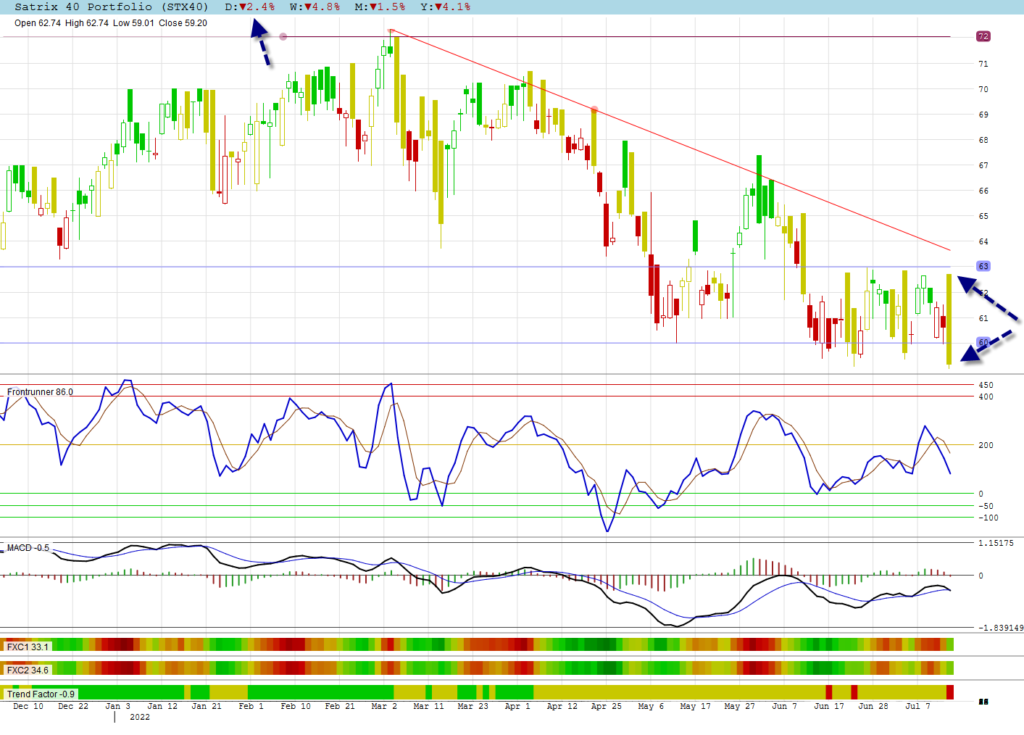Click the 'Trend Factor -0.9' label
Screen dimensions: 1024x735
40,694
